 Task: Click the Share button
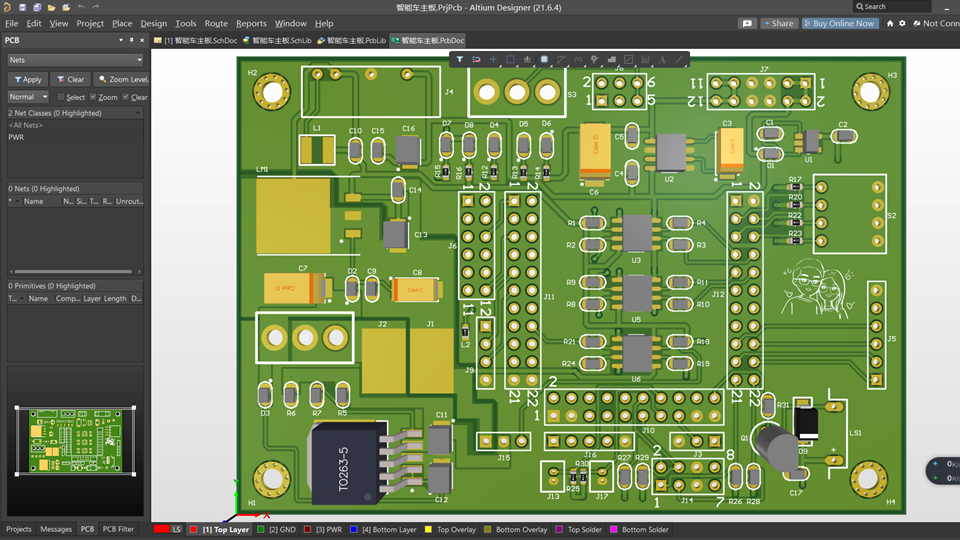pos(778,23)
